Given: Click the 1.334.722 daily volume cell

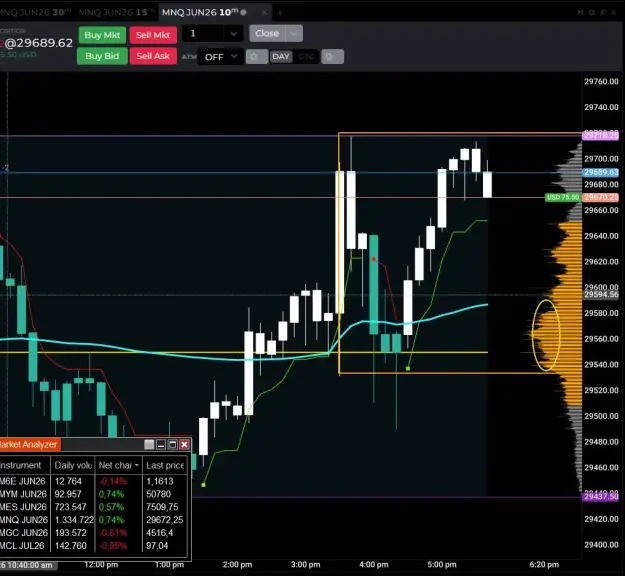Looking at the screenshot, I should (x=74, y=520).
